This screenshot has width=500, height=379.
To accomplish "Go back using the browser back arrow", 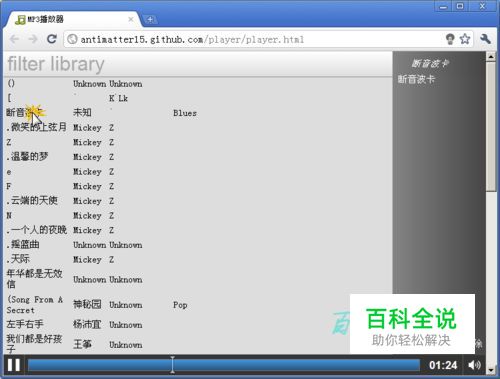I will (x=14, y=39).
